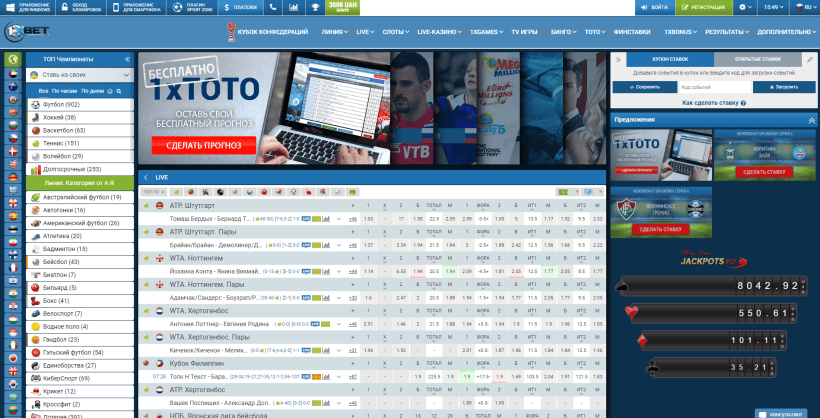Expand the Ставь на своих dropdown
Image resolution: width=820 pixels, height=418 pixels.
click(x=80, y=75)
